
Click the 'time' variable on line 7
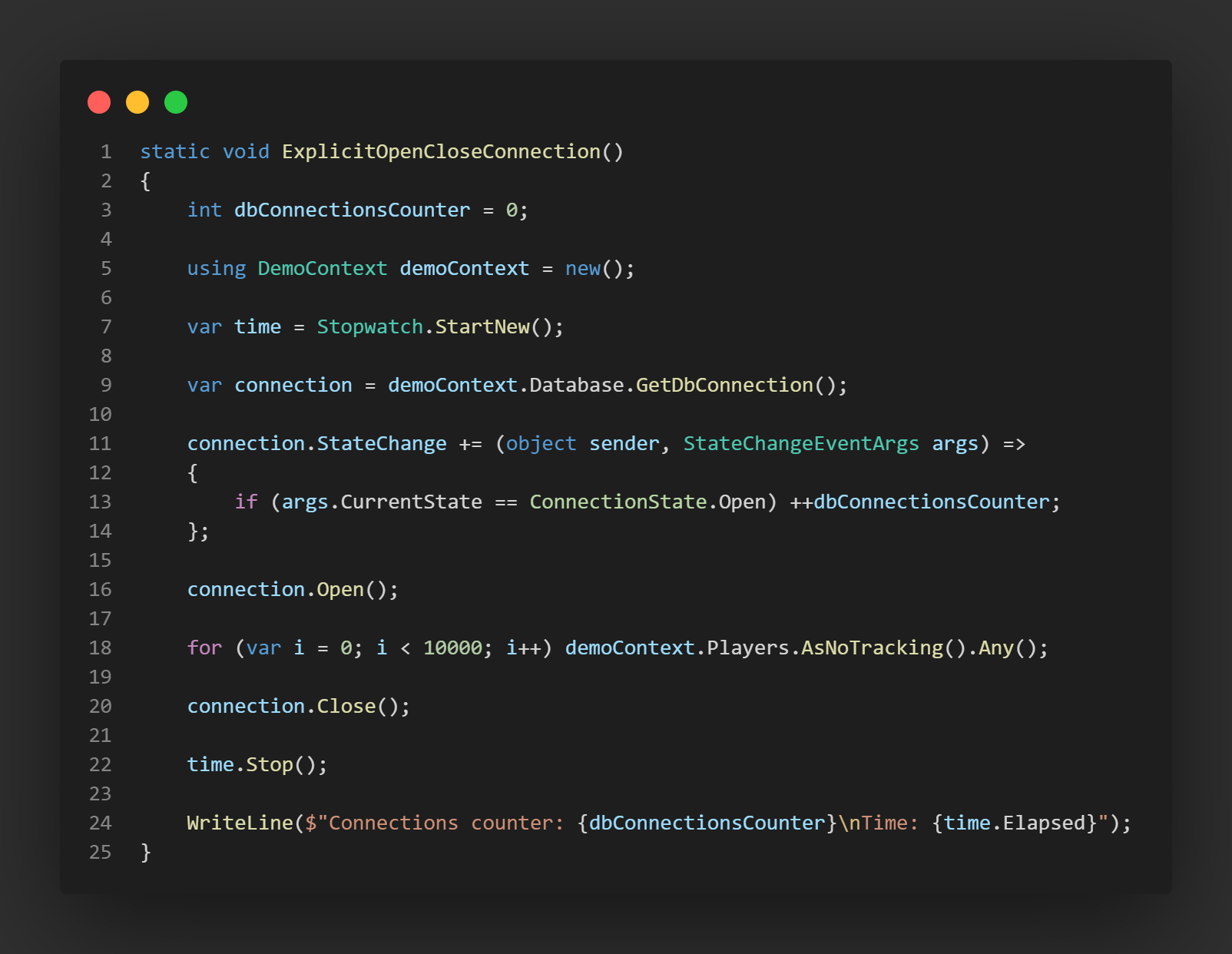258,327
